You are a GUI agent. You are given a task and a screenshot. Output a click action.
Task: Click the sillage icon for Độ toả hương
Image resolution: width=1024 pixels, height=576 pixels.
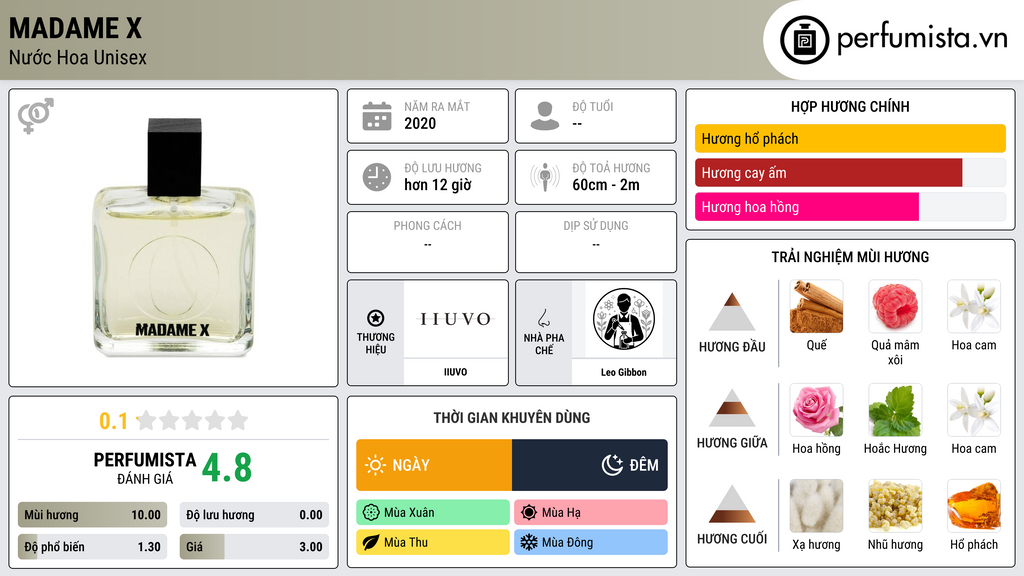[x=545, y=177]
